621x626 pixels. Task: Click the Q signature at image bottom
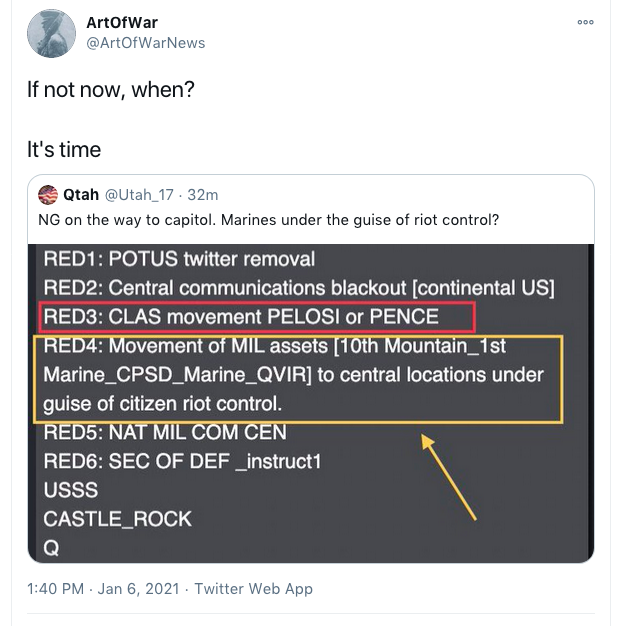pos(51,547)
